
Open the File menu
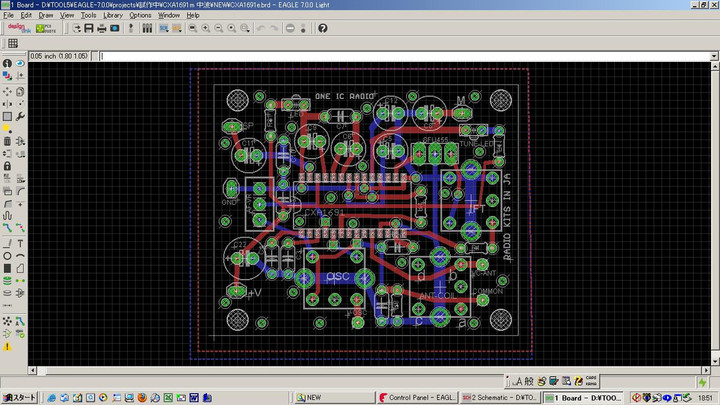point(8,15)
